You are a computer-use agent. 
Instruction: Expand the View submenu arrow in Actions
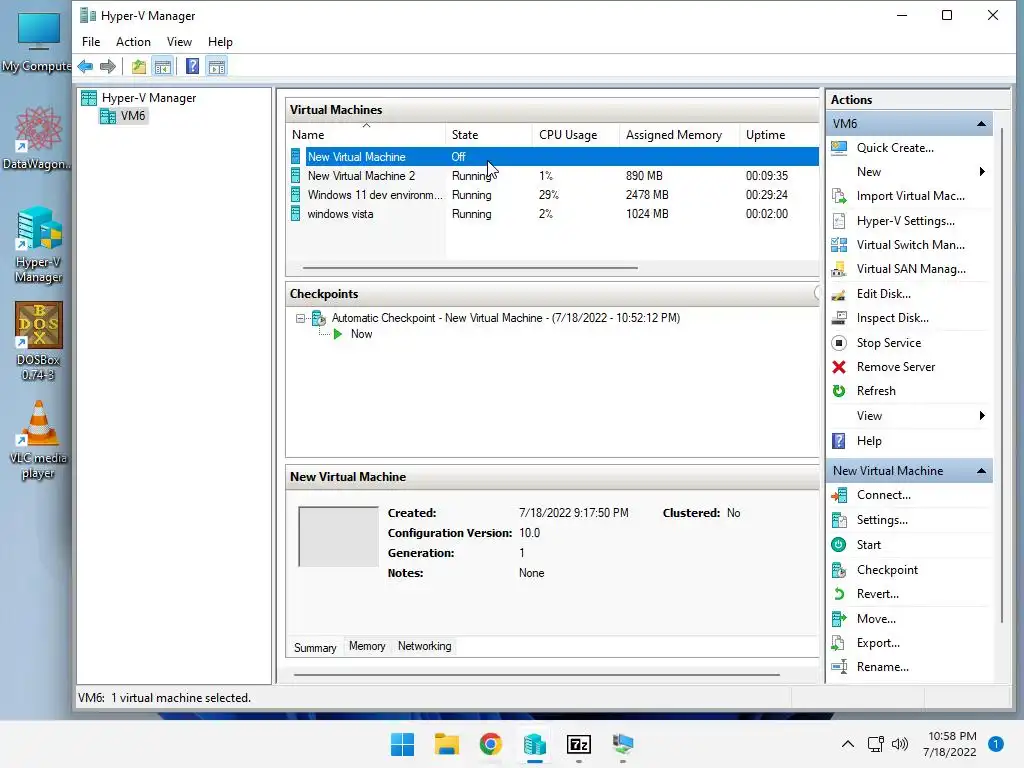click(982, 416)
